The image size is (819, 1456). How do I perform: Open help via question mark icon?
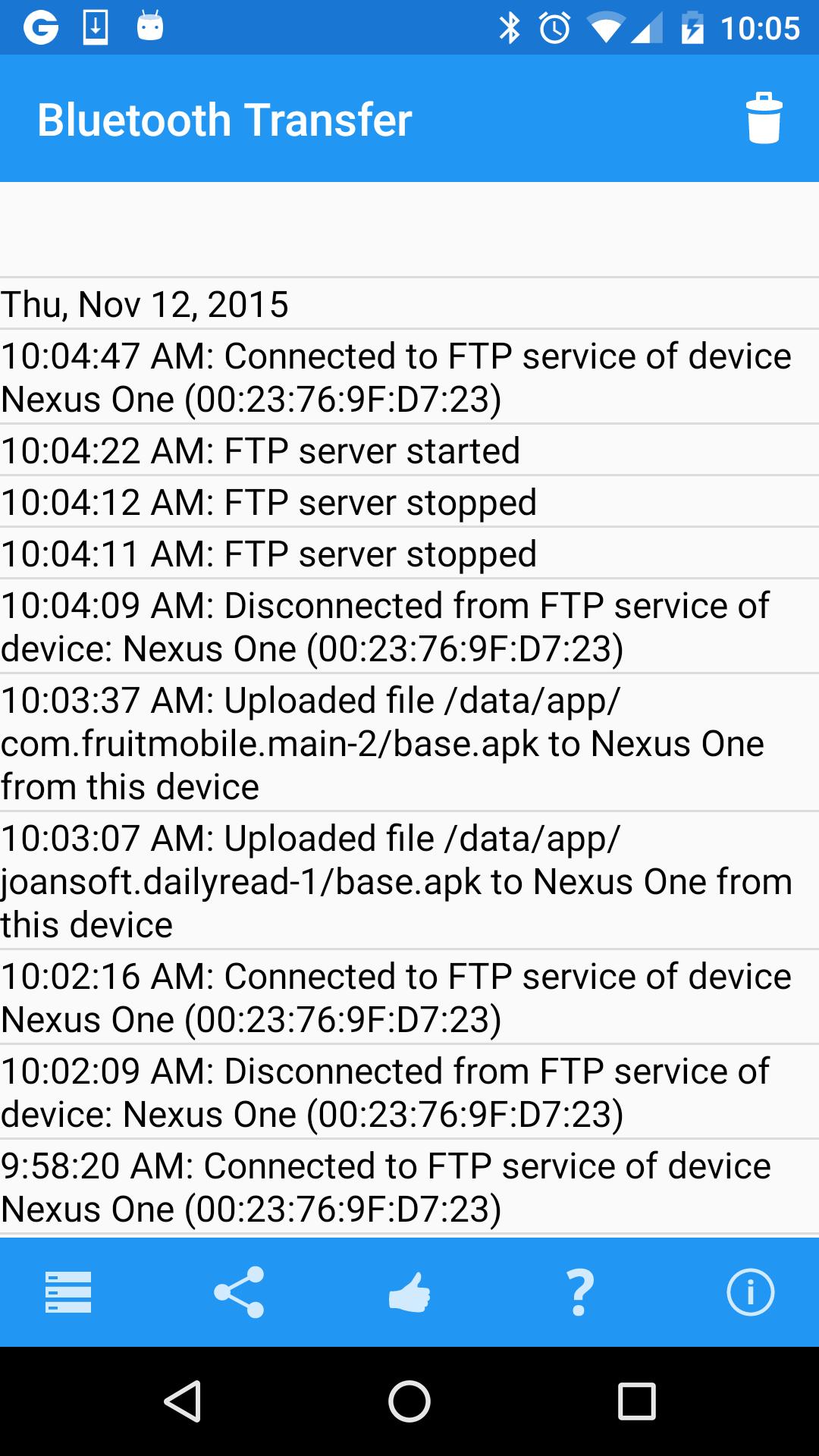tap(580, 1291)
